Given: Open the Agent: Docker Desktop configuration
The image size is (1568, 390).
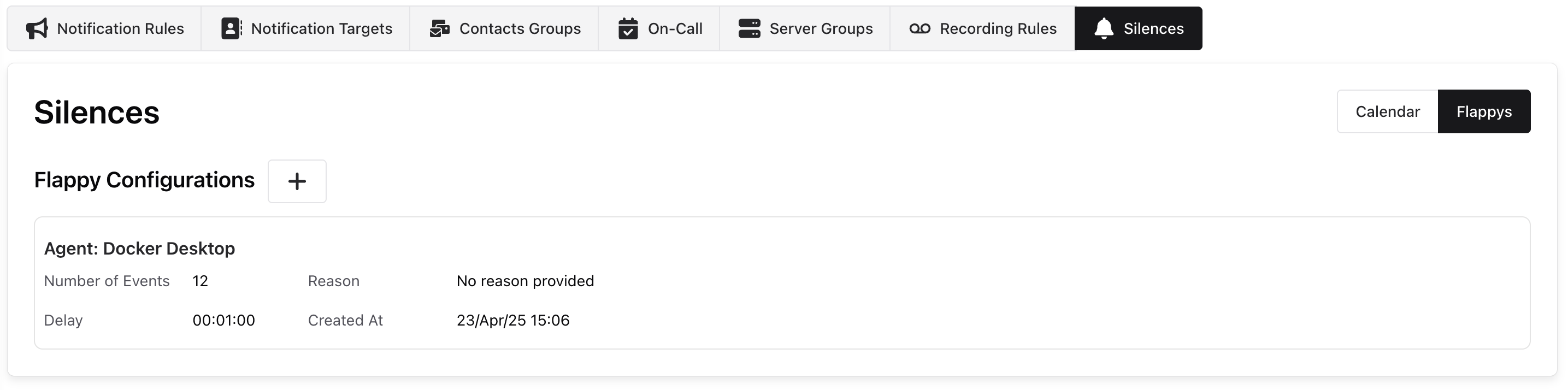Looking at the screenshot, I should click(139, 248).
